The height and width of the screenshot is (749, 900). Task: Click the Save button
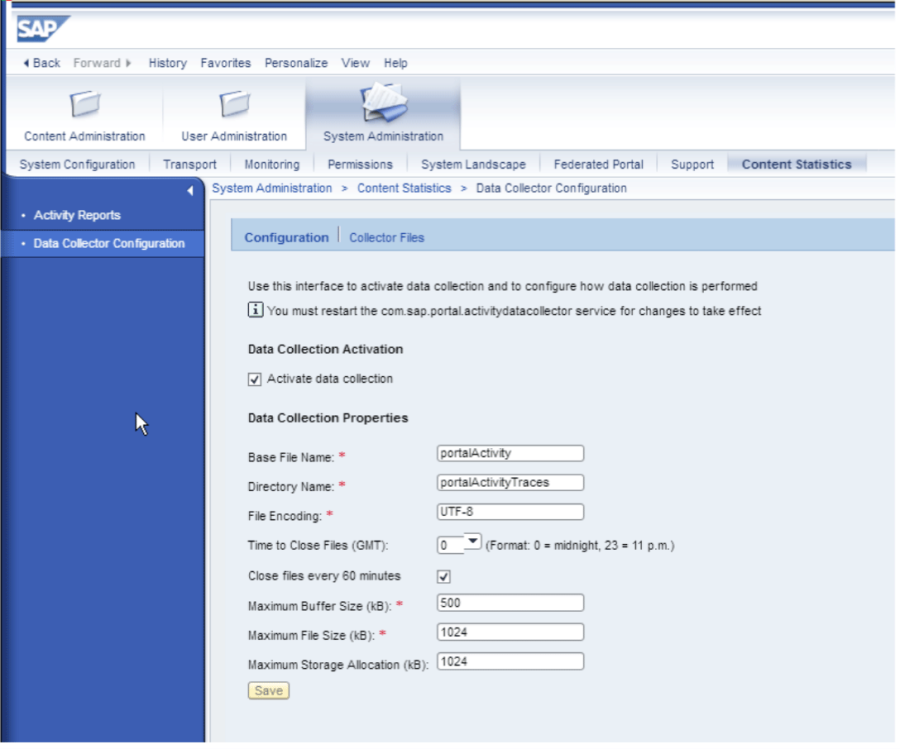click(x=267, y=690)
